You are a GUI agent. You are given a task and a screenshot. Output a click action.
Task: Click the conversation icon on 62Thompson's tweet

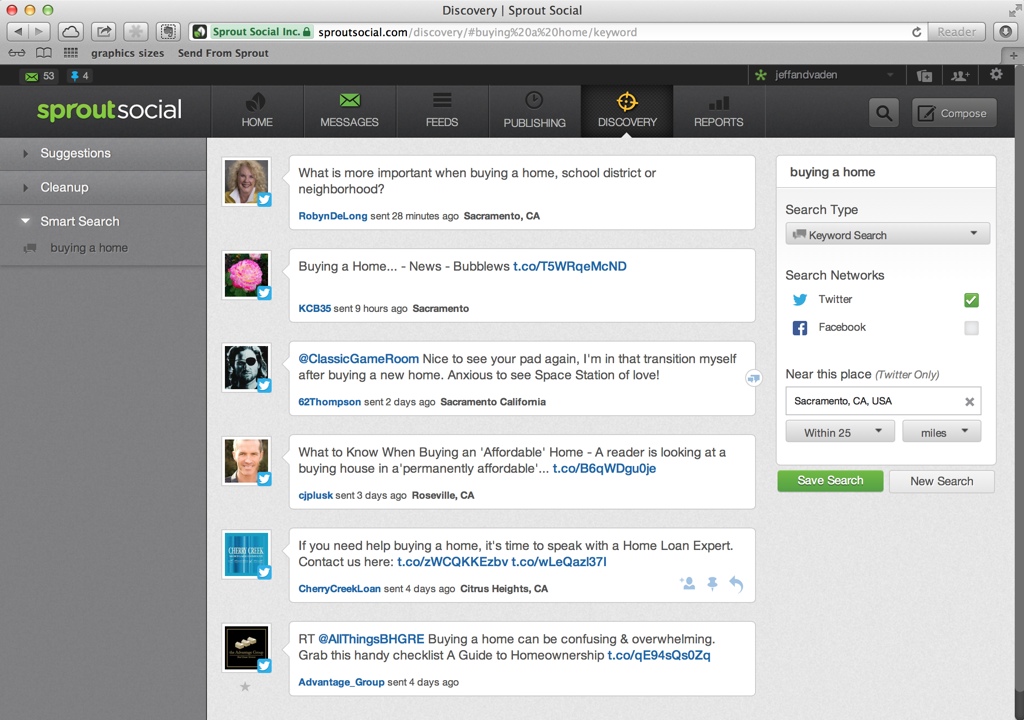[754, 378]
